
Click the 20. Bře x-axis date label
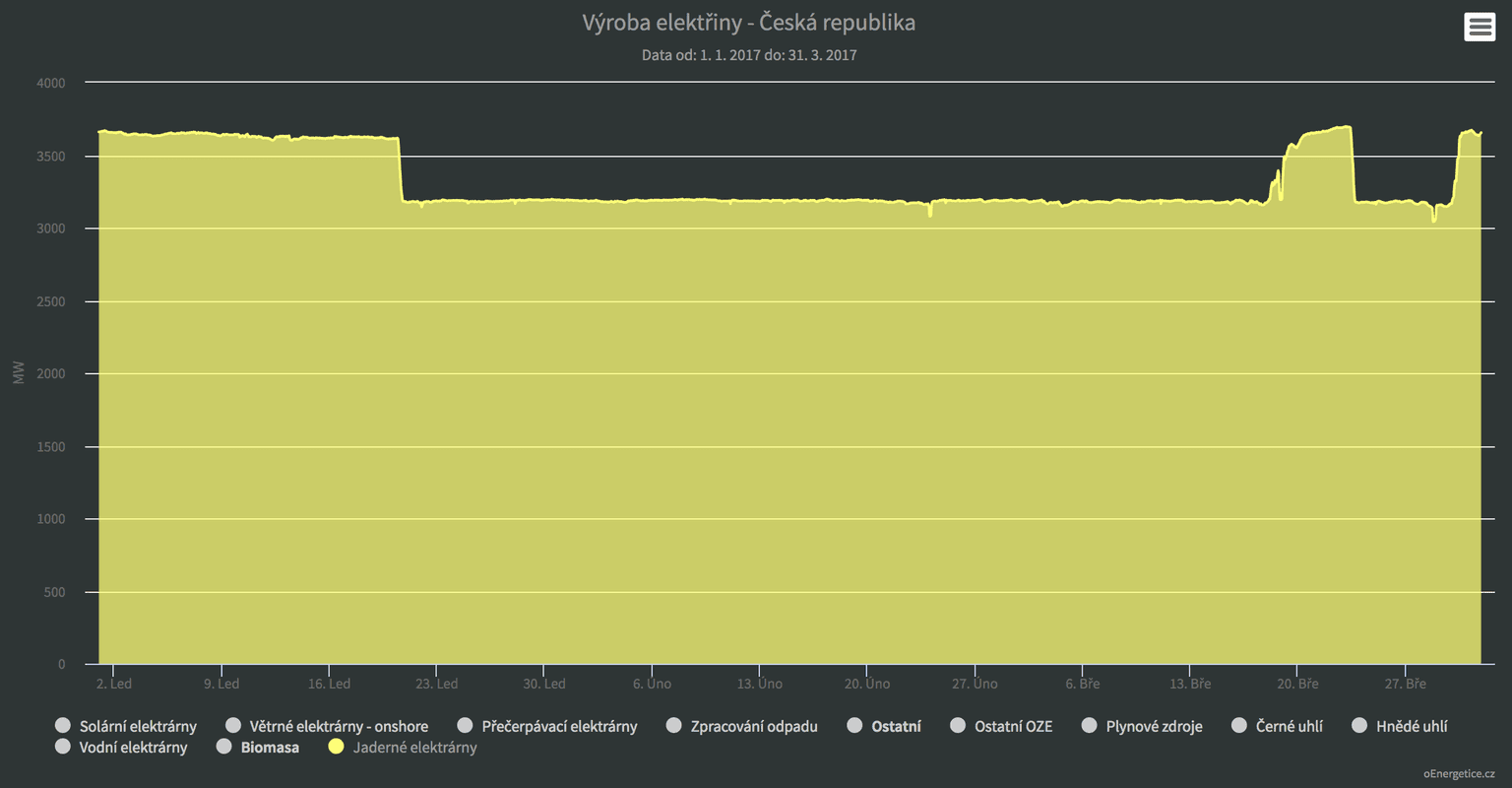click(x=1297, y=684)
